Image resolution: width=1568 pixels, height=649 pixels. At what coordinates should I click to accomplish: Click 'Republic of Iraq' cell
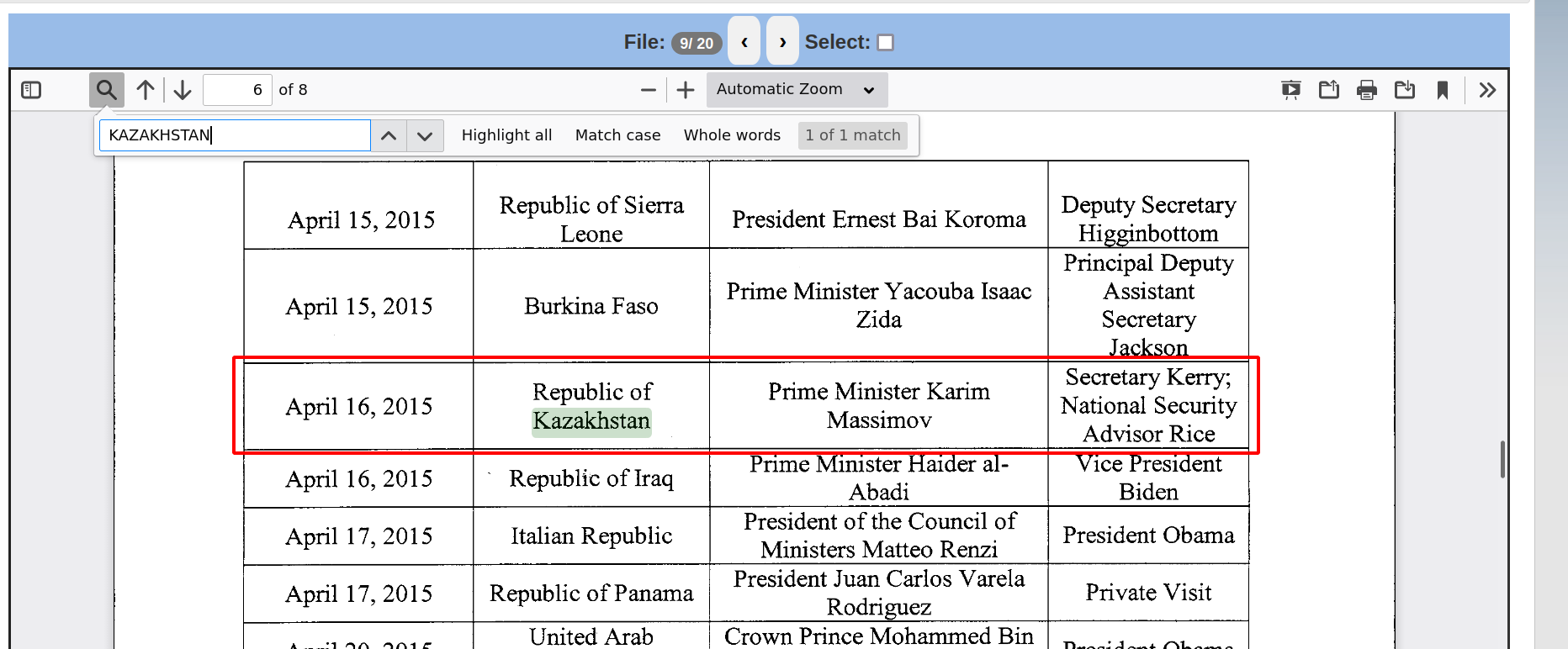[591, 478]
